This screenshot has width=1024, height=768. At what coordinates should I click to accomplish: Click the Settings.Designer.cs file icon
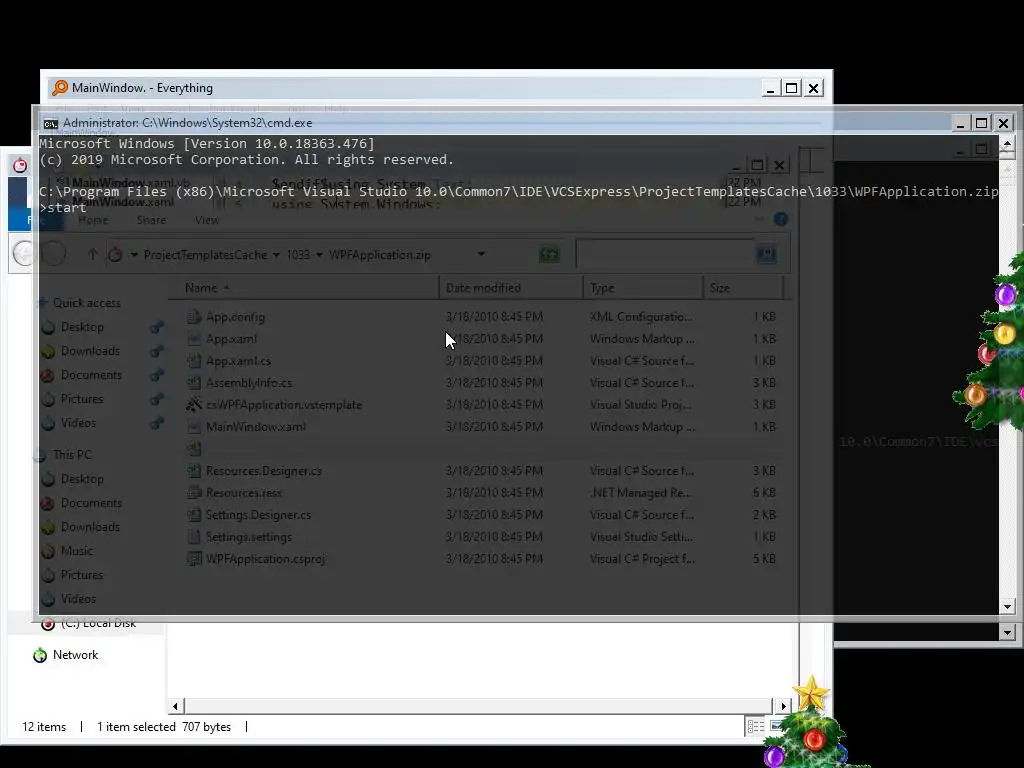[x=193, y=515]
